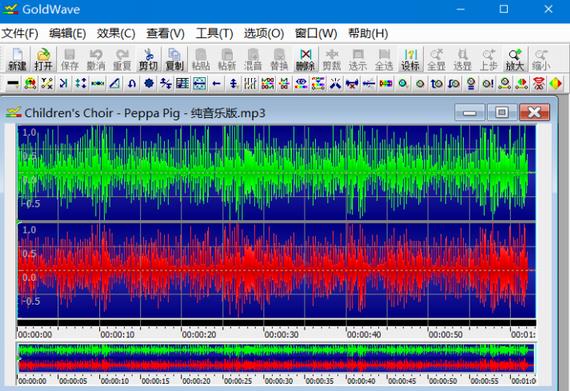570x391 pixels.
Task: Click the 替换 (Replace) toolbar button
Action: coord(279,59)
